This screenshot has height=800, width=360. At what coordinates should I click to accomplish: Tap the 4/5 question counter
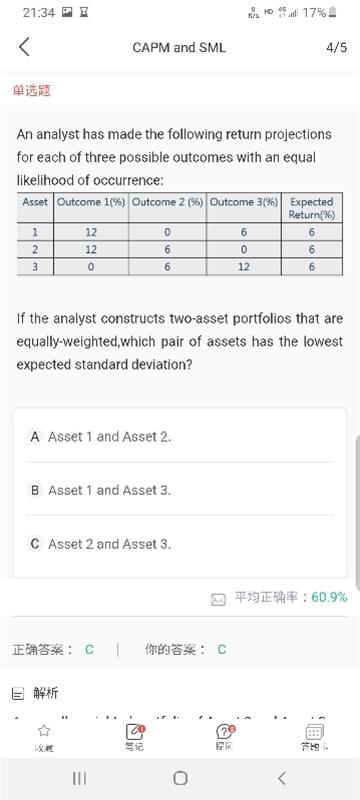(x=337, y=47)
